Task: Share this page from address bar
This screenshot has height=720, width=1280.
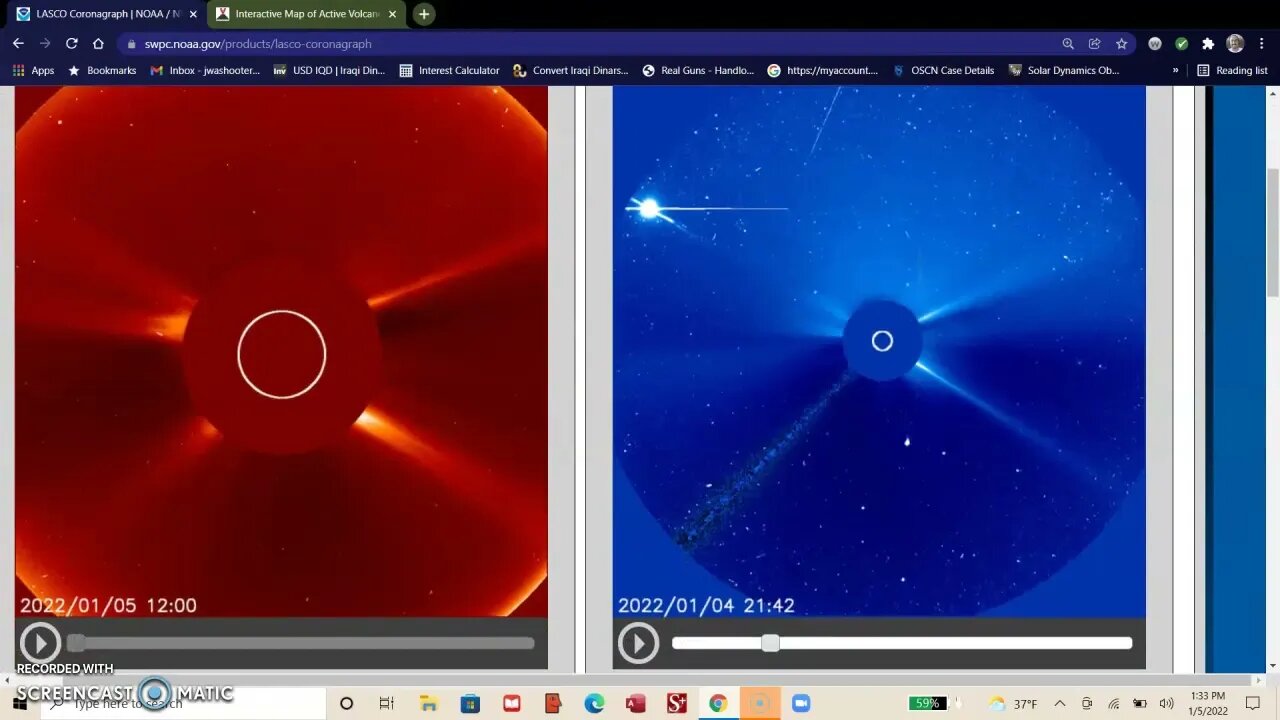Action: coord(1095,44)
